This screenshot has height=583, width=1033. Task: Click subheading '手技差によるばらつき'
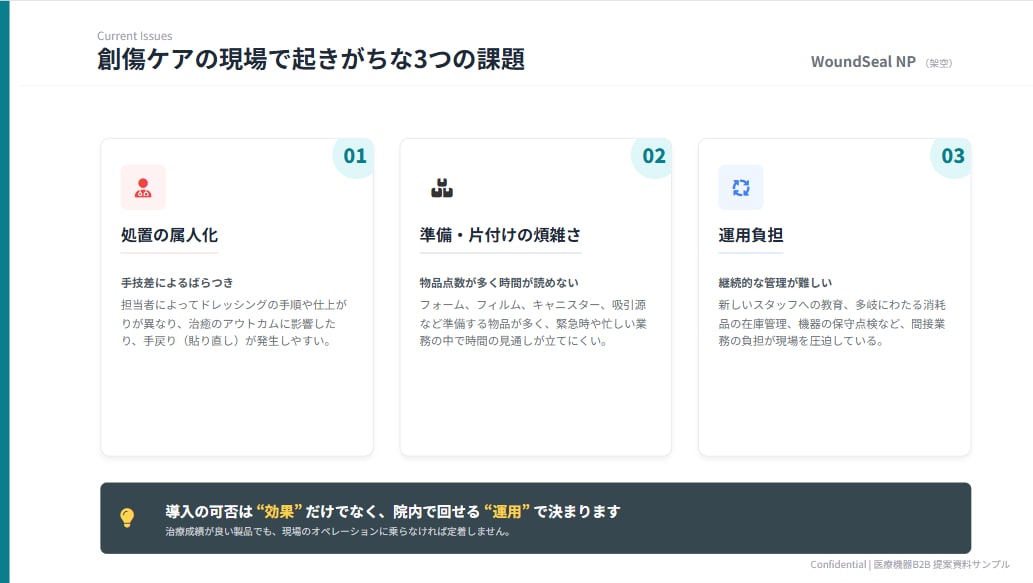tap(177, 283)
